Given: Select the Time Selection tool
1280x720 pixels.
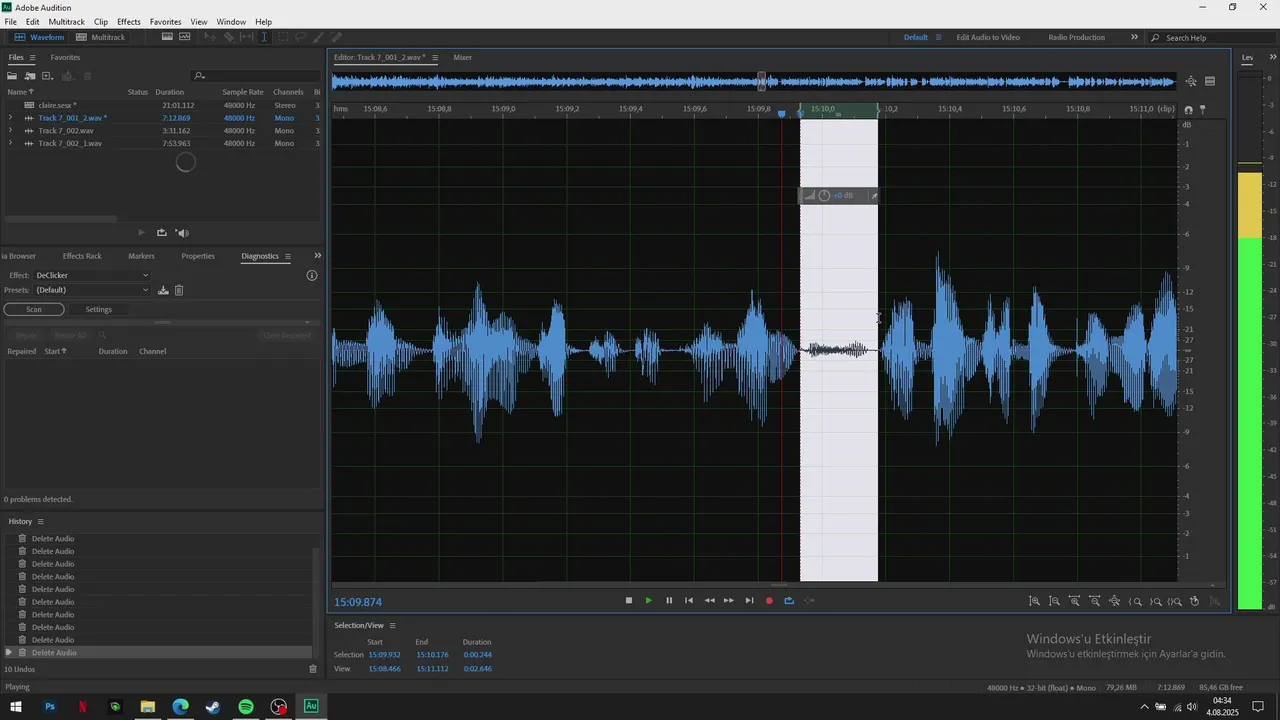Looking at the screenshot, I should pyautogui.click(x=264, y=37).
